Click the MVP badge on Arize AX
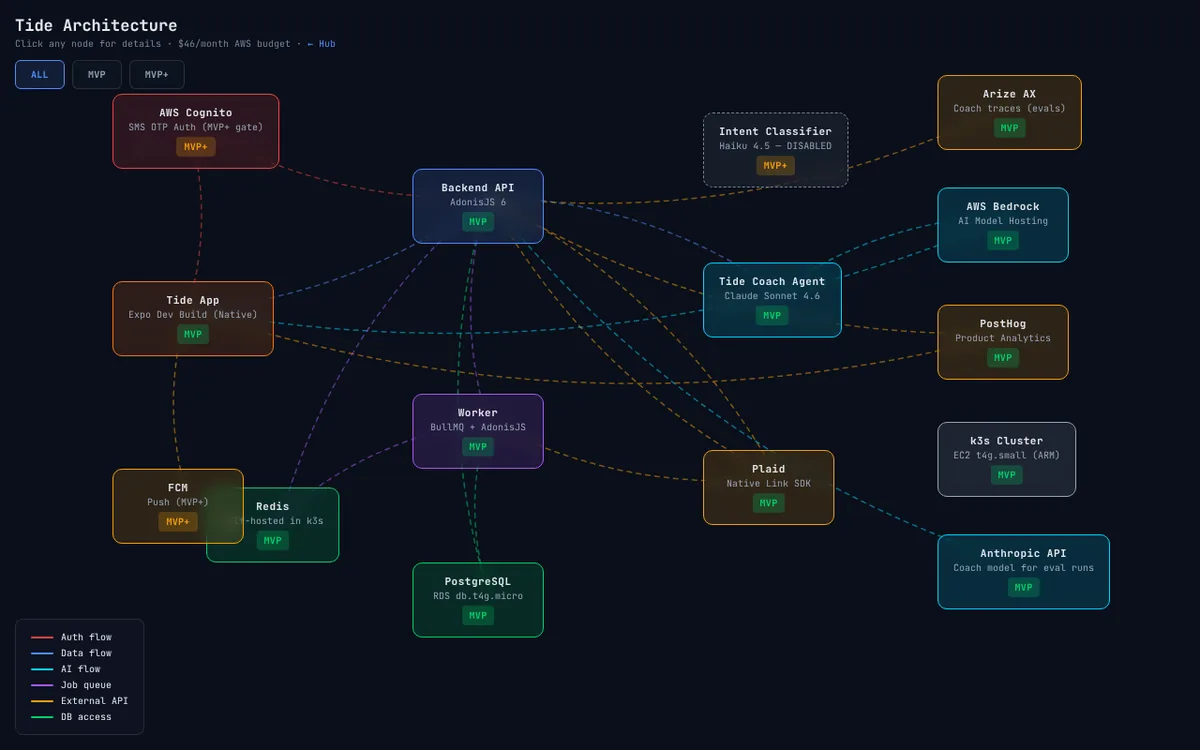1200x750 pixels. pos(1009,128)
